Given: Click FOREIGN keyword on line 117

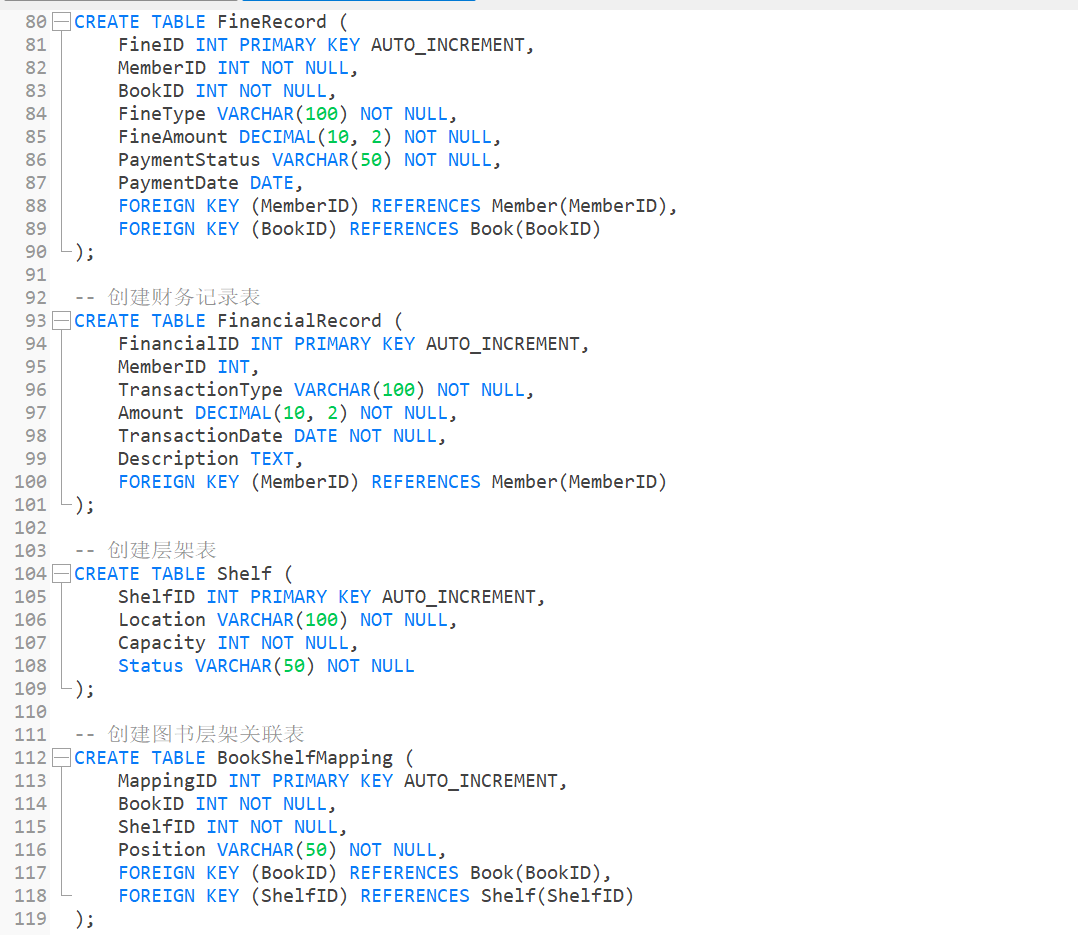Looking at the screenshot, I should (x=156, y=873).
